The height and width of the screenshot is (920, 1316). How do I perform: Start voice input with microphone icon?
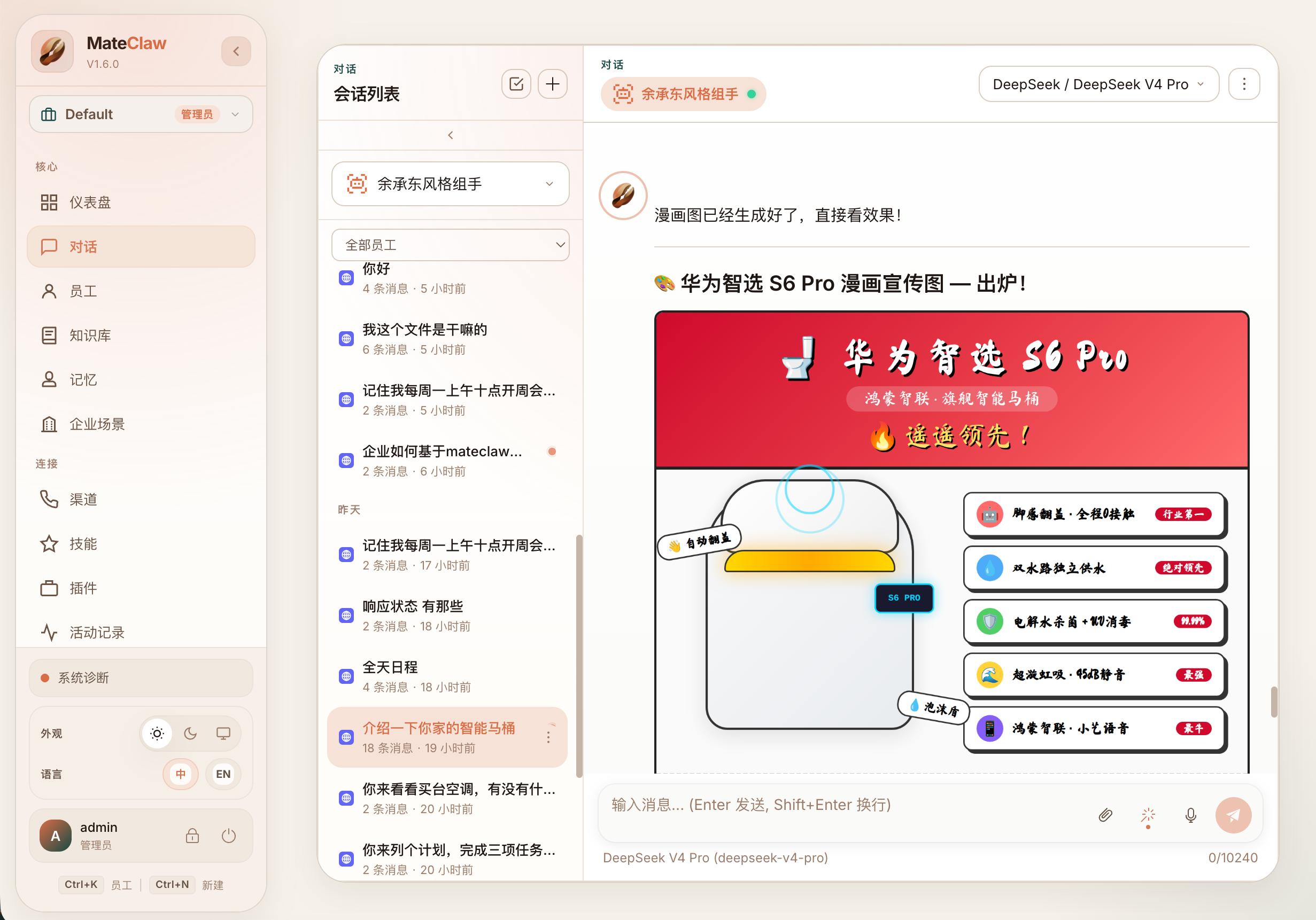click(1190, 815)
